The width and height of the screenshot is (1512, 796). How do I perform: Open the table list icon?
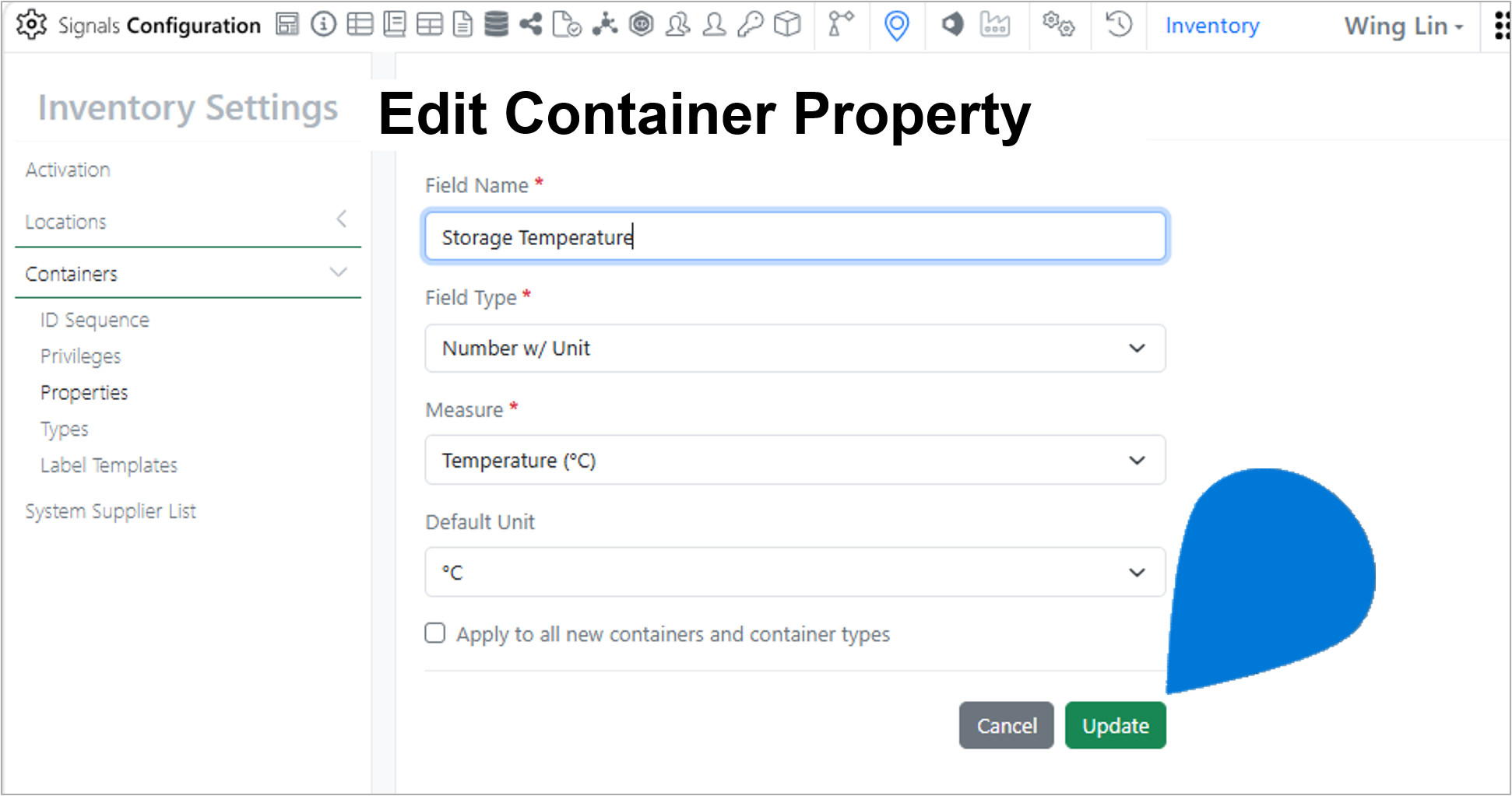(360, 25)
